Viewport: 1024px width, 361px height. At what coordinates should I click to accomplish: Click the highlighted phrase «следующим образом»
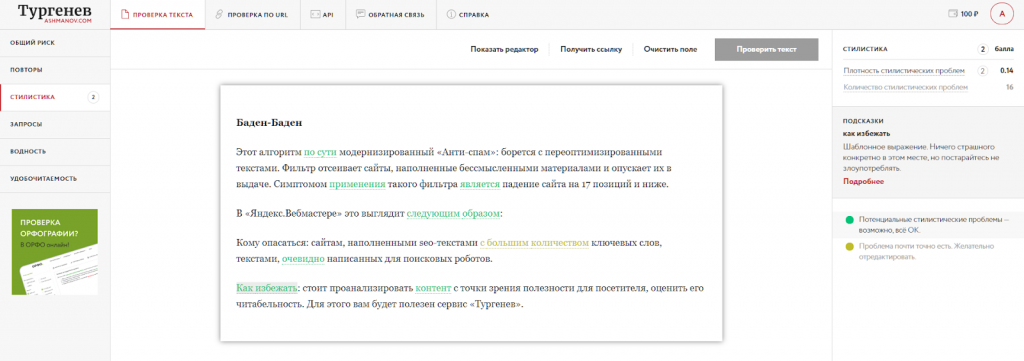pyautogui.click(x=454, y=213)
